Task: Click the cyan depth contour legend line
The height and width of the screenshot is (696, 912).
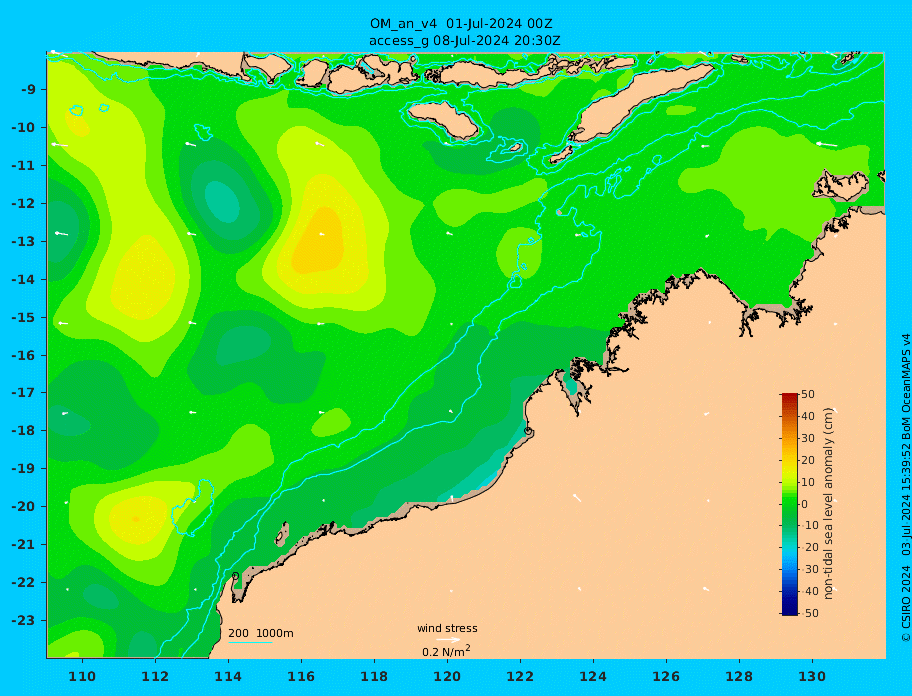Action: pyautogui.click(x=250, y=643)
